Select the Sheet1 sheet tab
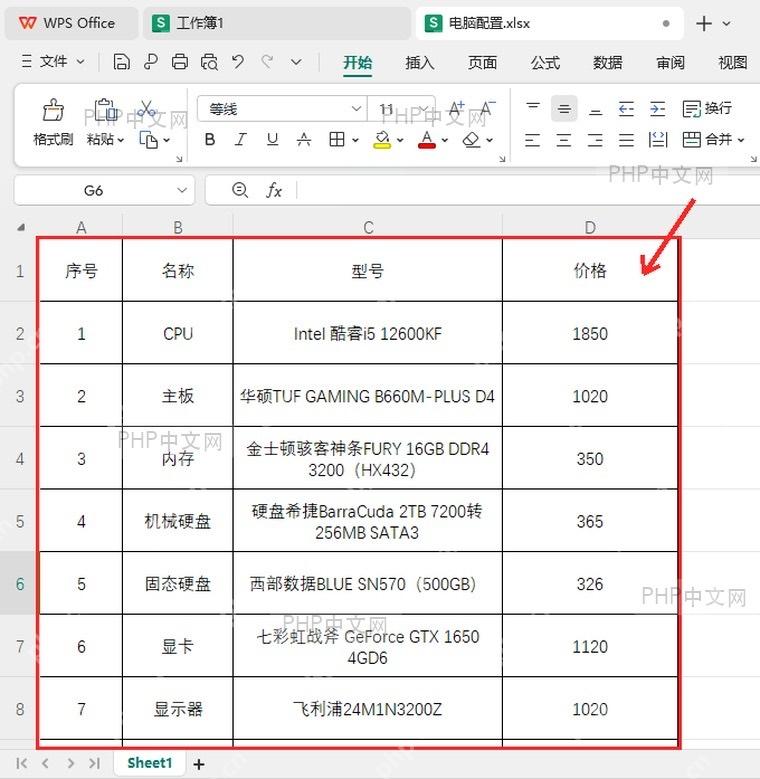 tap(150, 763)
